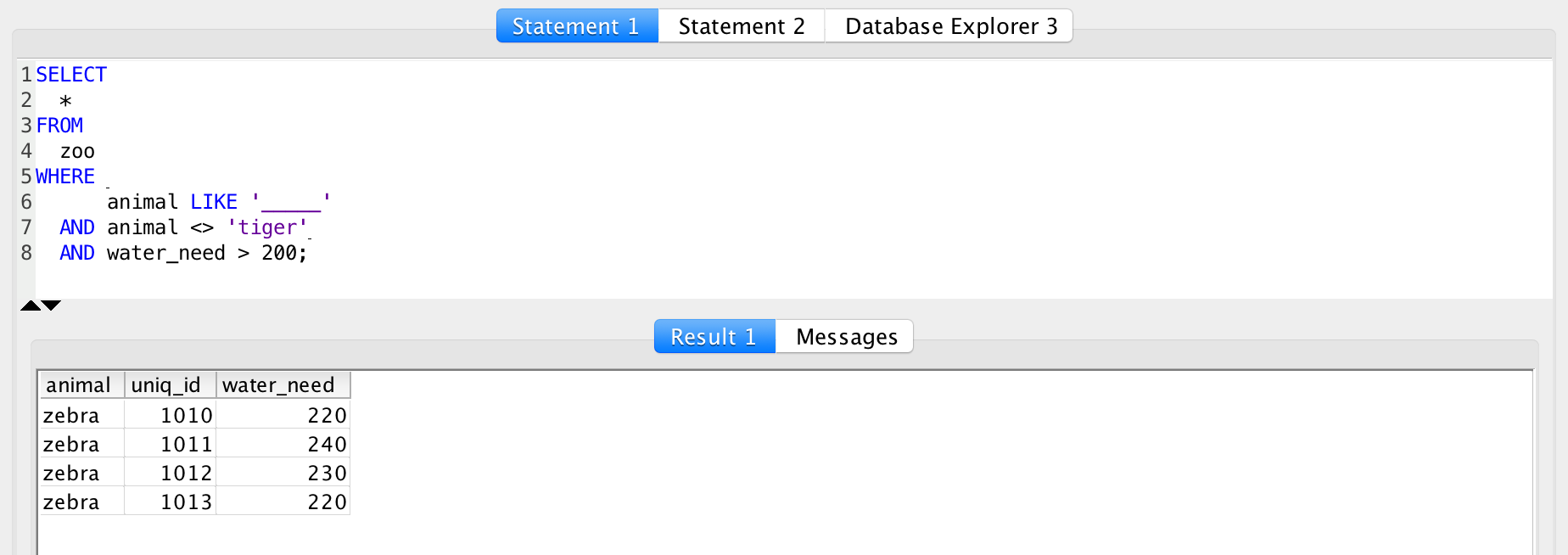Show the Result 1 tab
The height and width of the screenshot is (555, 1568).
714,336
